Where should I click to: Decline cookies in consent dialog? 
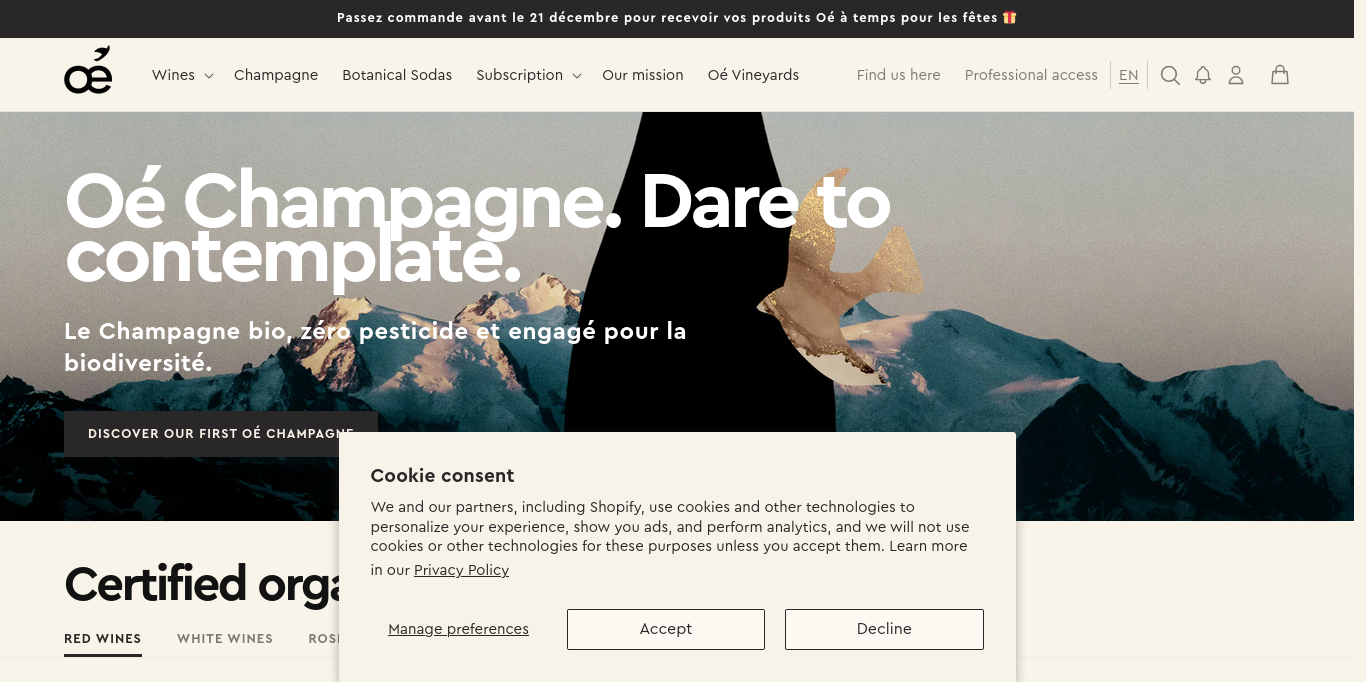click(x=884, y=629)
